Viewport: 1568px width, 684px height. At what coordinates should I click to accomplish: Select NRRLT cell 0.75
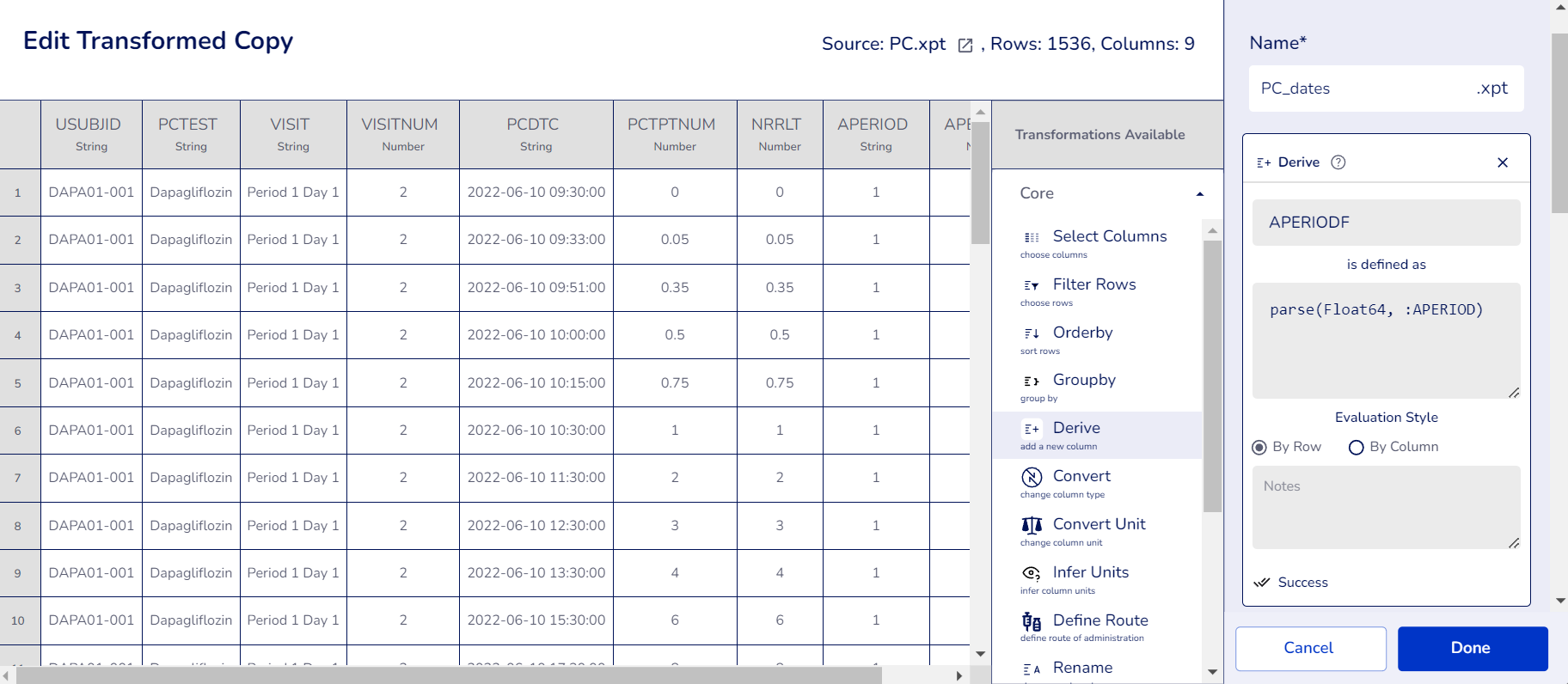click(780, 383)
